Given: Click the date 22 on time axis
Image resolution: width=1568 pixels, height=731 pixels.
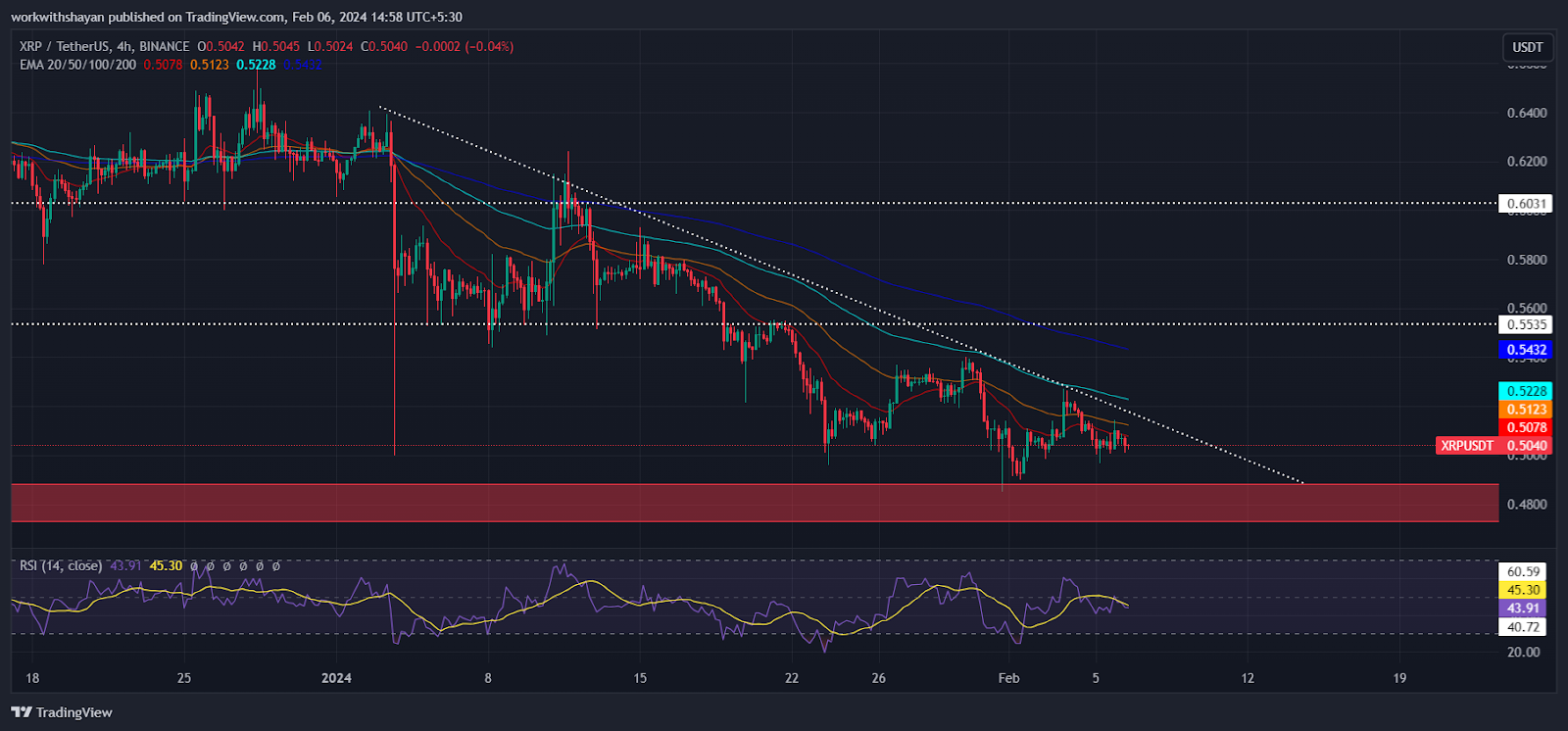Looking at the screenshot, I should [x=792, y=678].
